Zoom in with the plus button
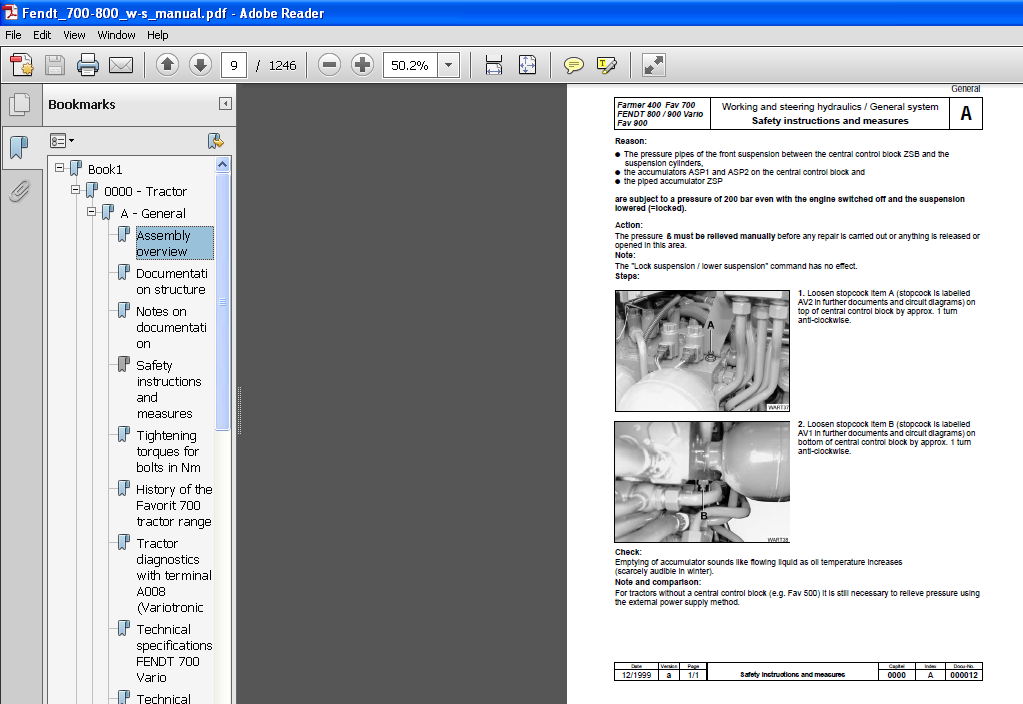Image resolution: width=1023 pixels, height=704 pixels. (362, 65)
